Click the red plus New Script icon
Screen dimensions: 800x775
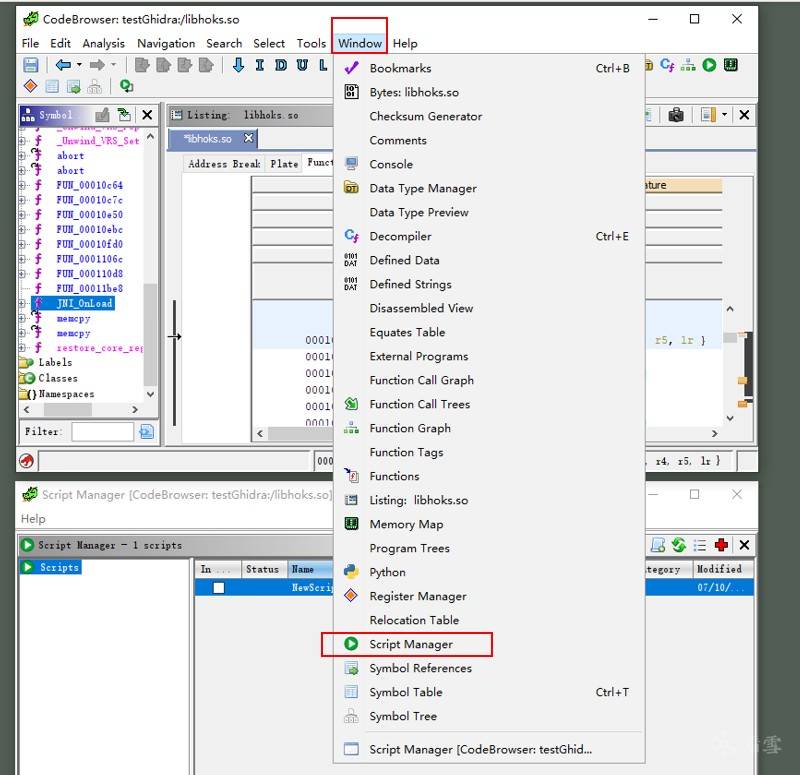point(721,545)
